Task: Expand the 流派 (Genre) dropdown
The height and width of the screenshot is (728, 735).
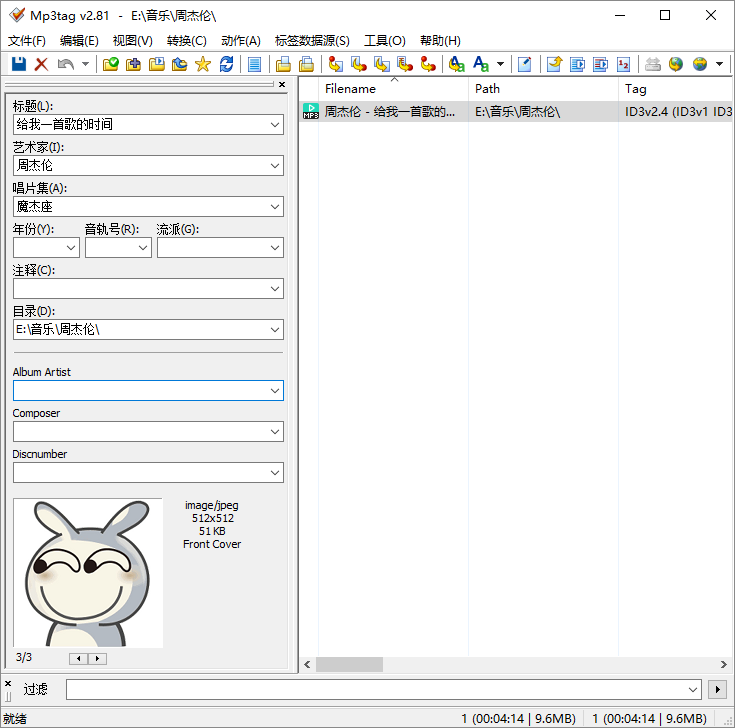Action: coord(275,247)
